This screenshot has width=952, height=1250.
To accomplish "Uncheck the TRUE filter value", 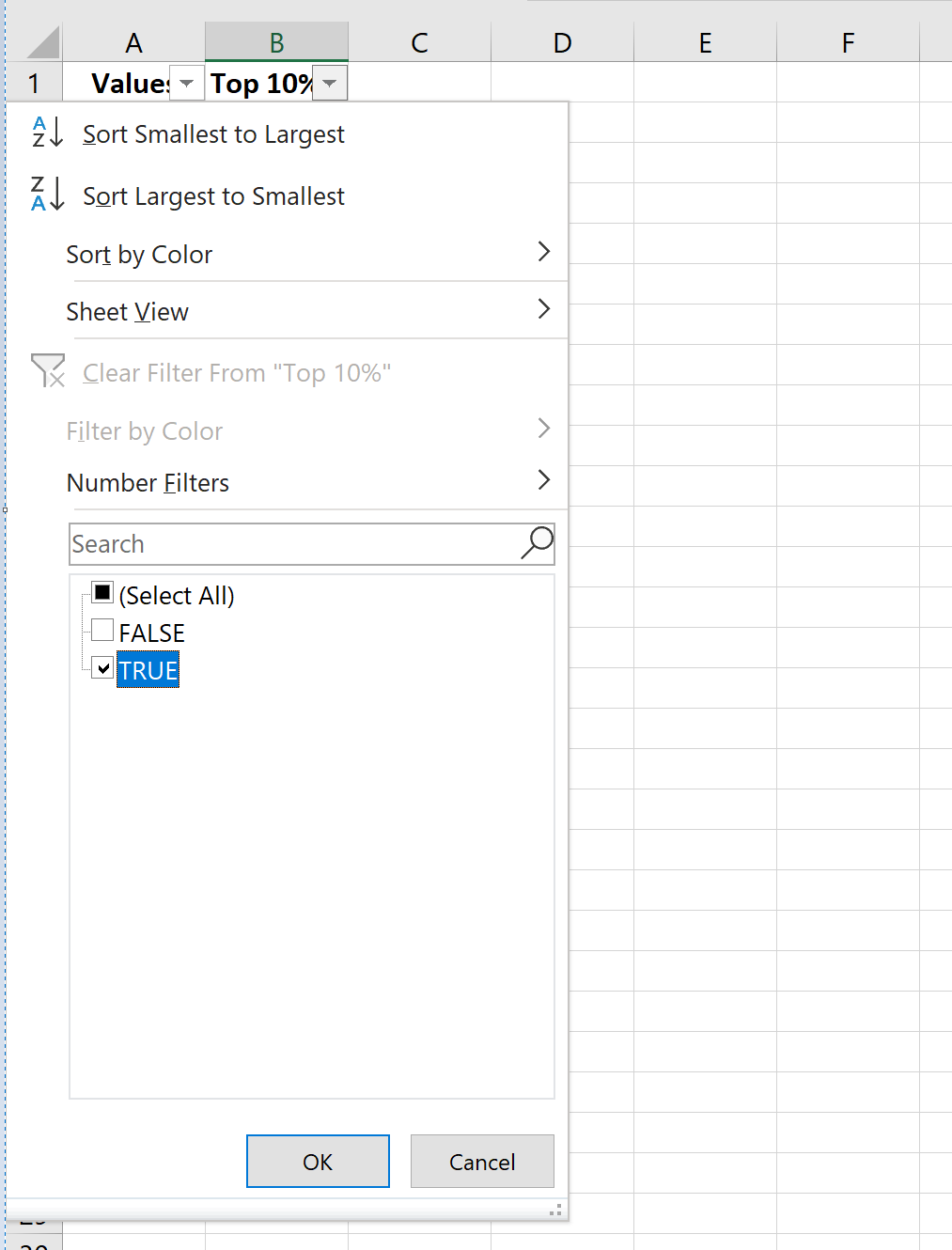I will point(101,668).
